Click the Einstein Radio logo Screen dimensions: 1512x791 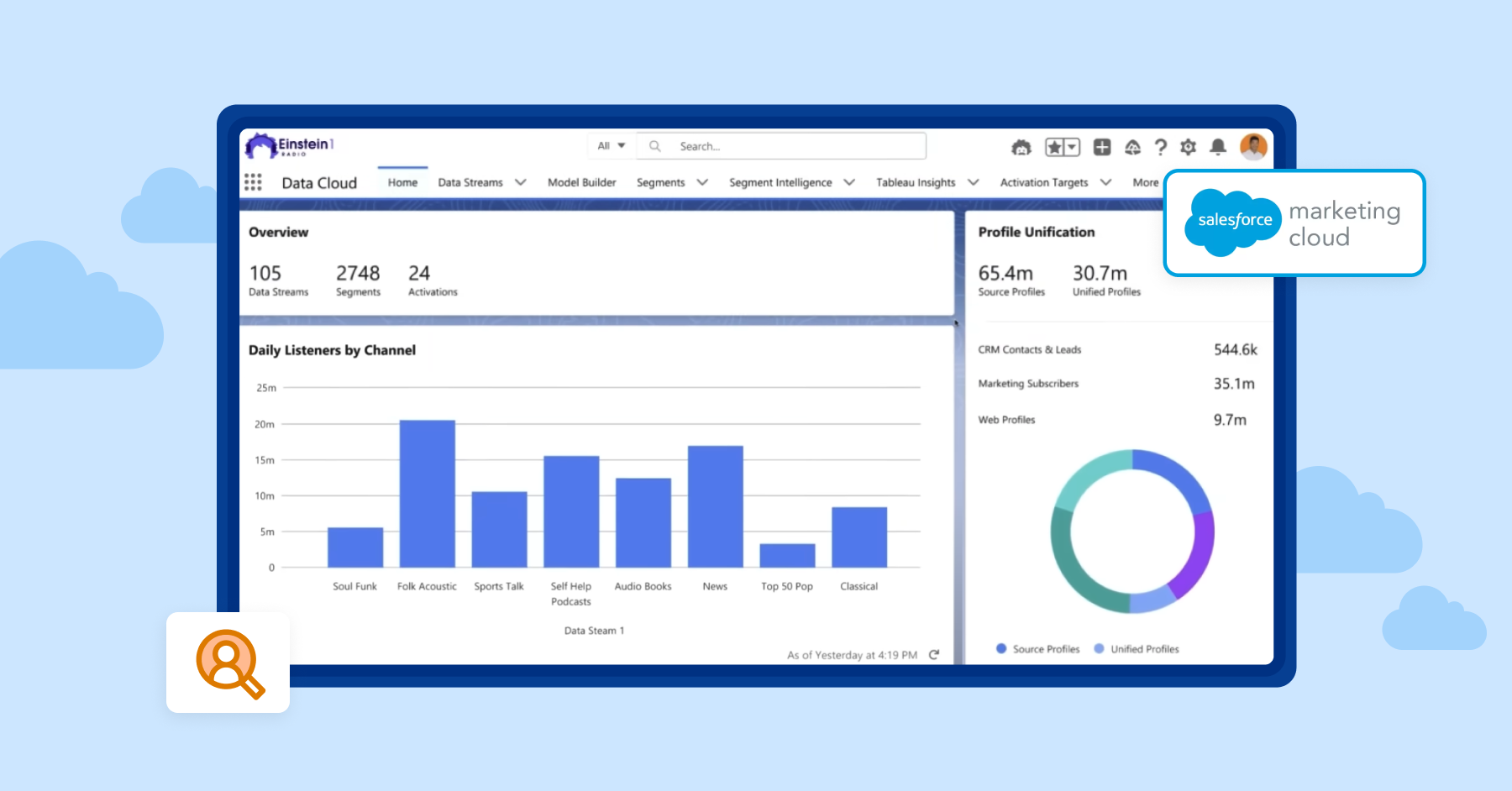[x=290, y=146]
